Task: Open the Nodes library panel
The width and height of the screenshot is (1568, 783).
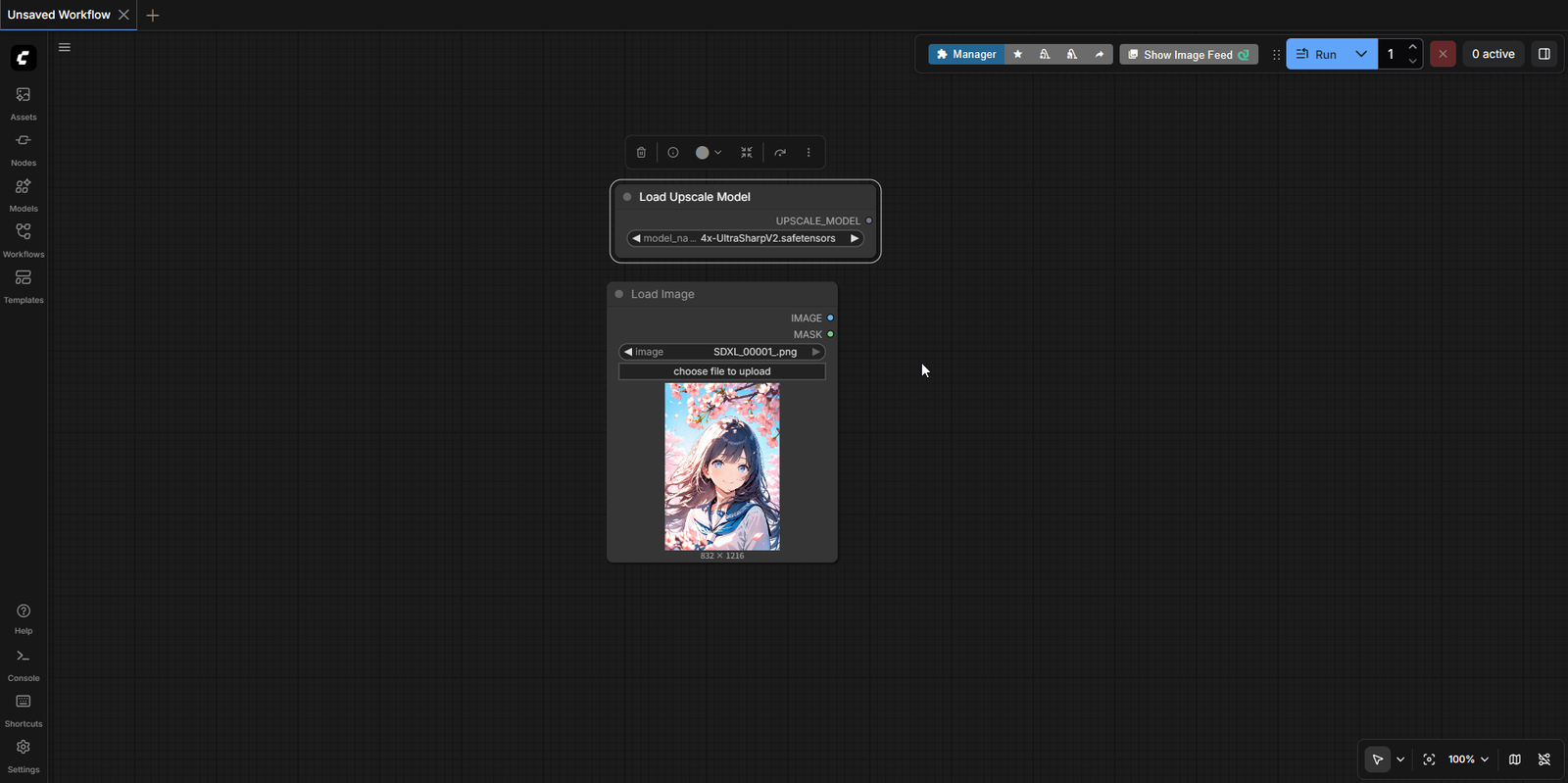Action: (24, 149)
